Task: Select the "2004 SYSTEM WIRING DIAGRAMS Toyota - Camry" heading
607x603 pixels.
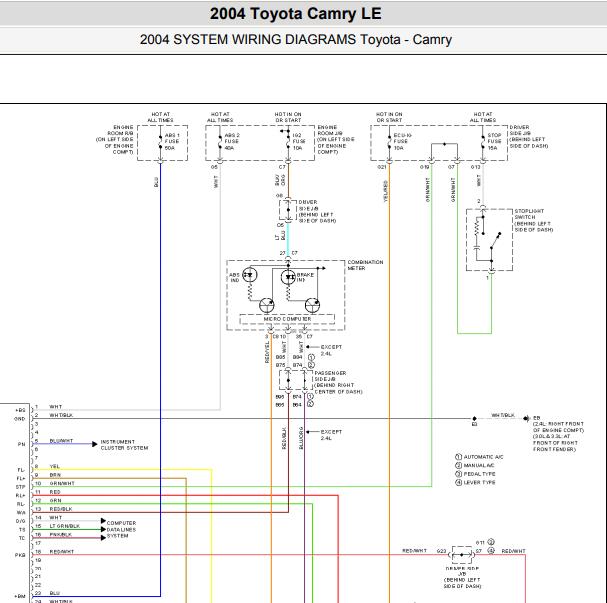Action: click(x=296, y=39)
